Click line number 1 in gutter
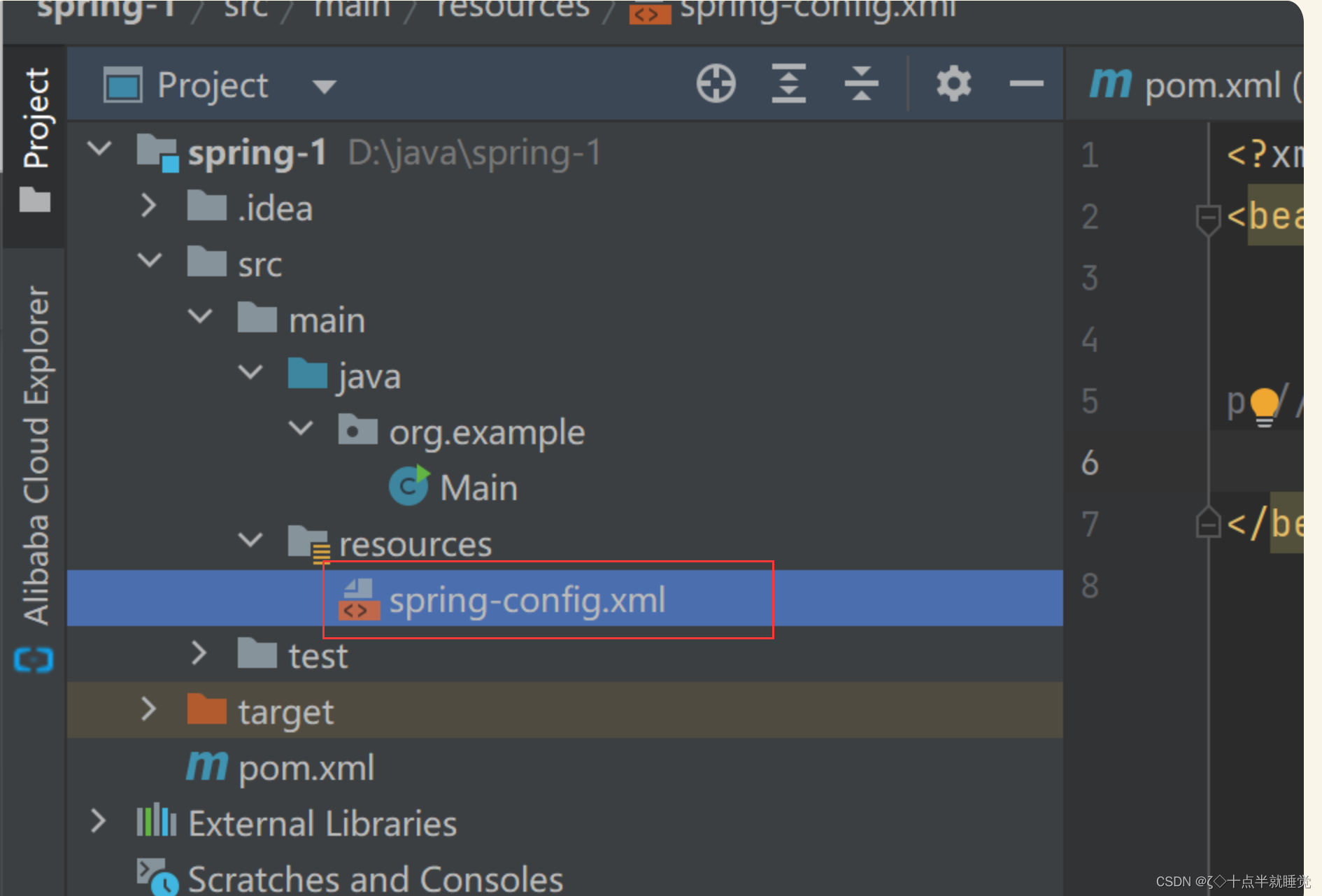Viewport: 1322px width, 896px height. 1090,155
